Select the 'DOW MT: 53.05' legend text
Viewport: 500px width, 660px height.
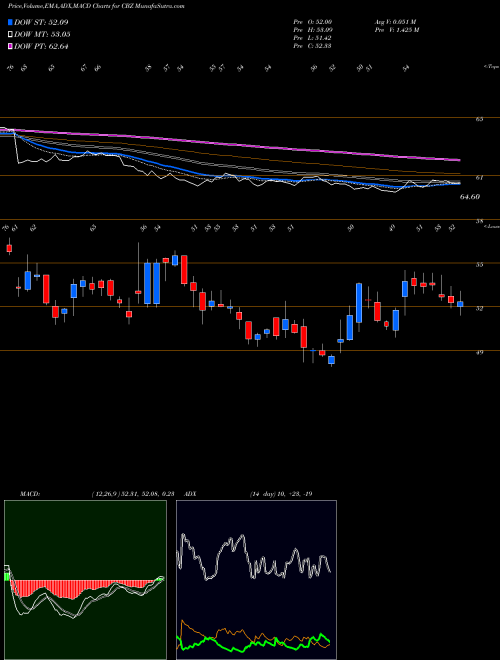(x=42, y=35)
